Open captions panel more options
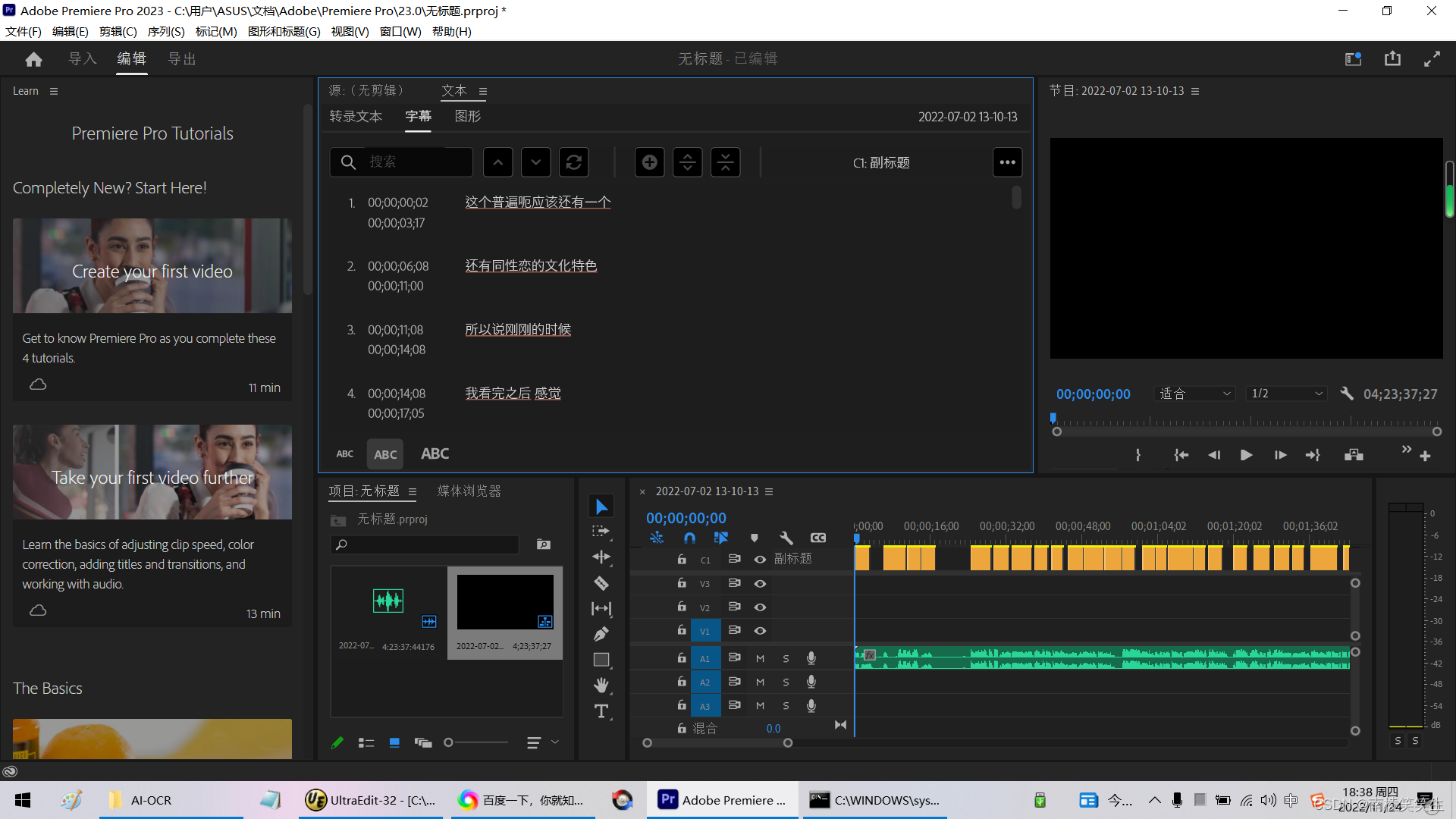Image resolution: width=1456 pixels, height=819 pixels. (1008, 162)
